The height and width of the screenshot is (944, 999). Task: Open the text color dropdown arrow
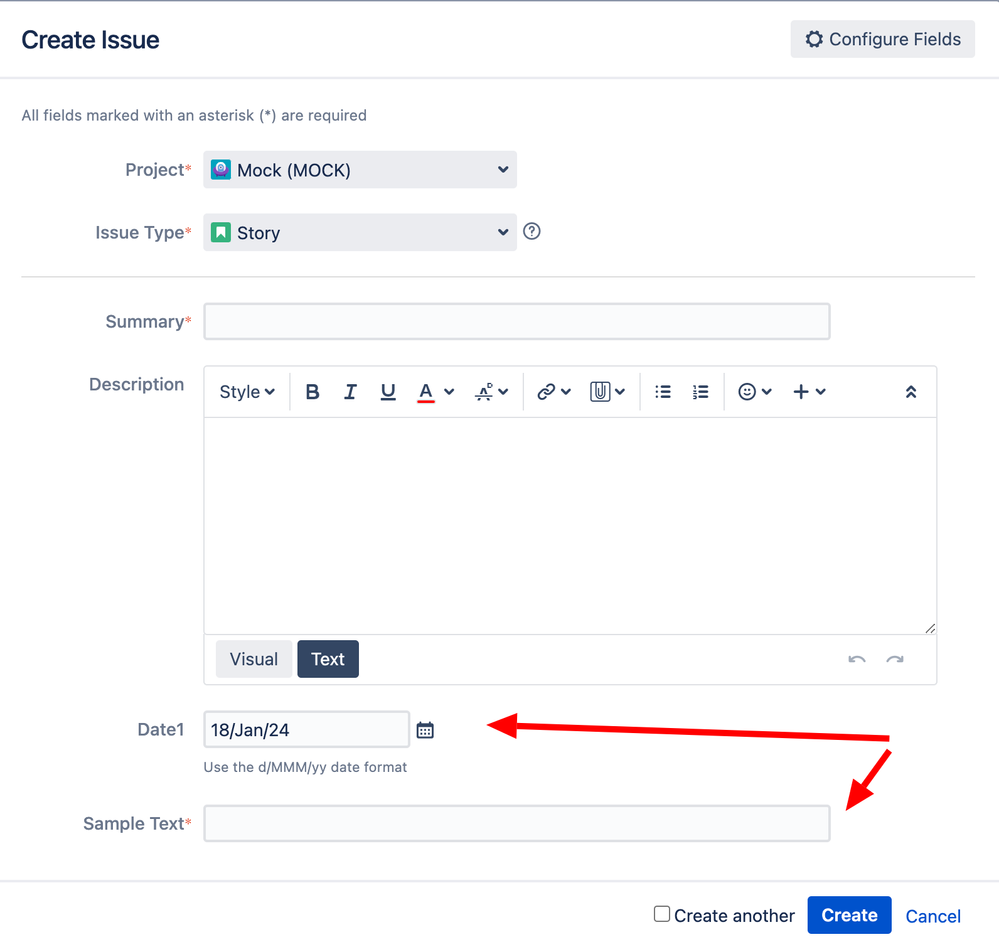[x=449, y=392]
